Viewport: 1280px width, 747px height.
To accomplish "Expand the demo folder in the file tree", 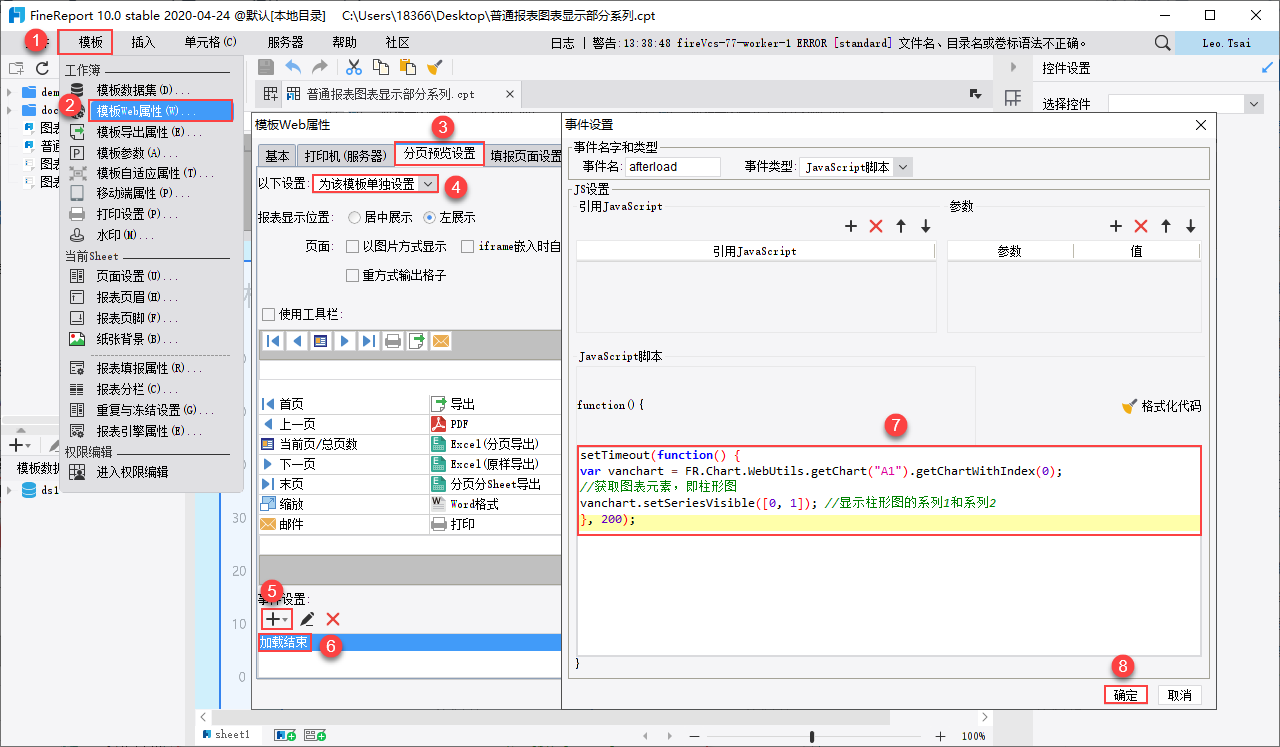I will click(x=9, y=92).
